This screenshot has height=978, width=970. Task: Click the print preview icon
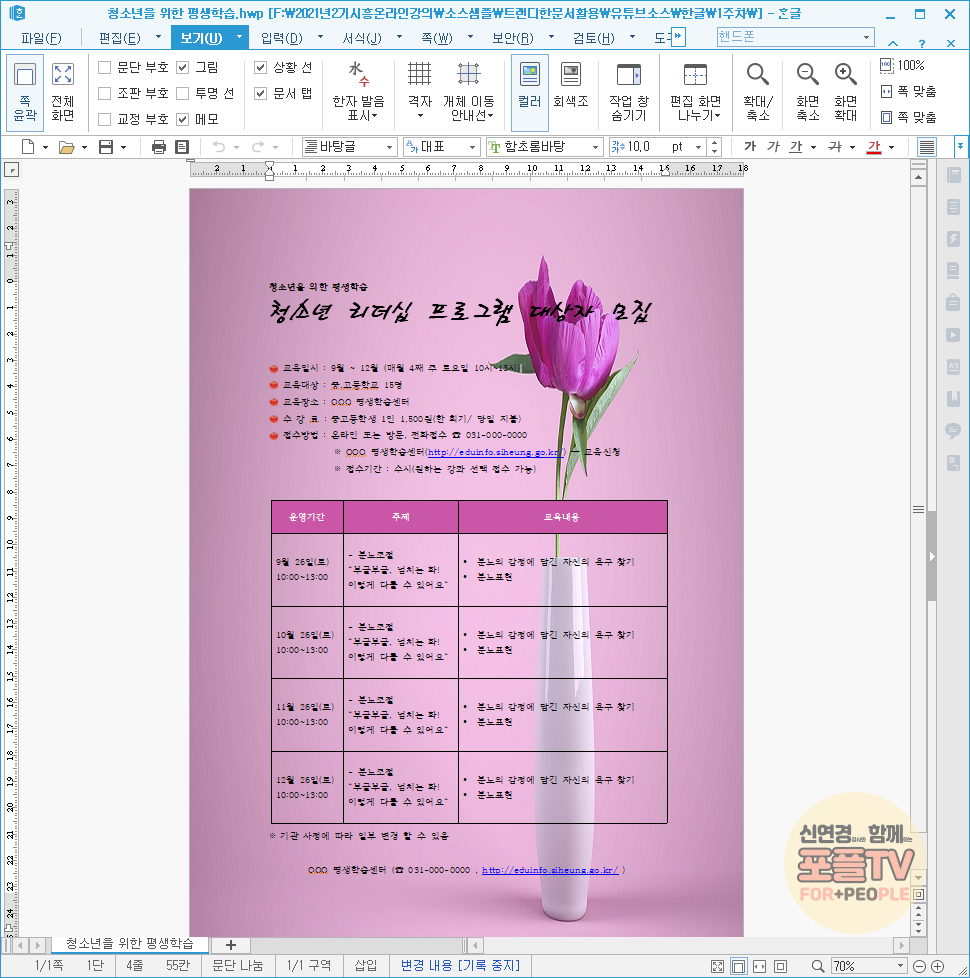click(182, 147)
